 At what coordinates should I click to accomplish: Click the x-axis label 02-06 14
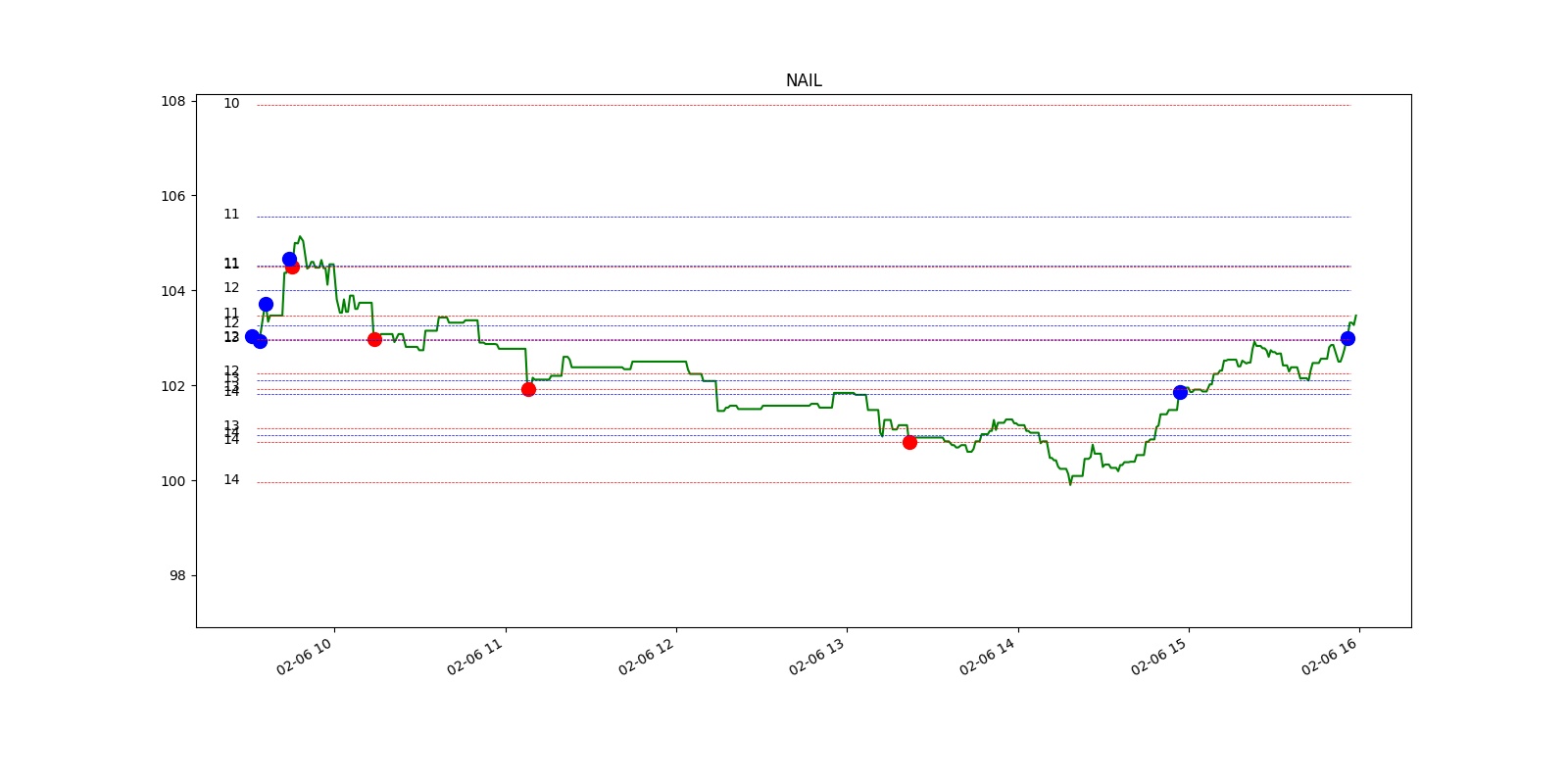point(988,657)
